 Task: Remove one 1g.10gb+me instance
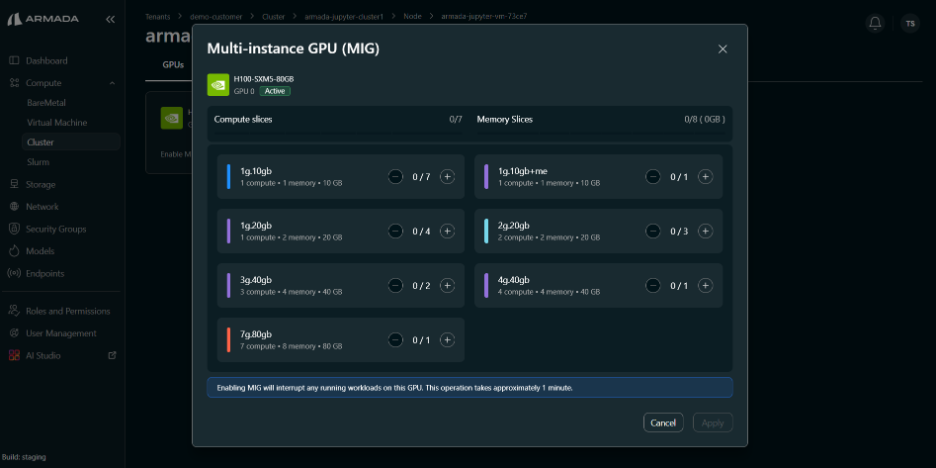tap(653, 177)
